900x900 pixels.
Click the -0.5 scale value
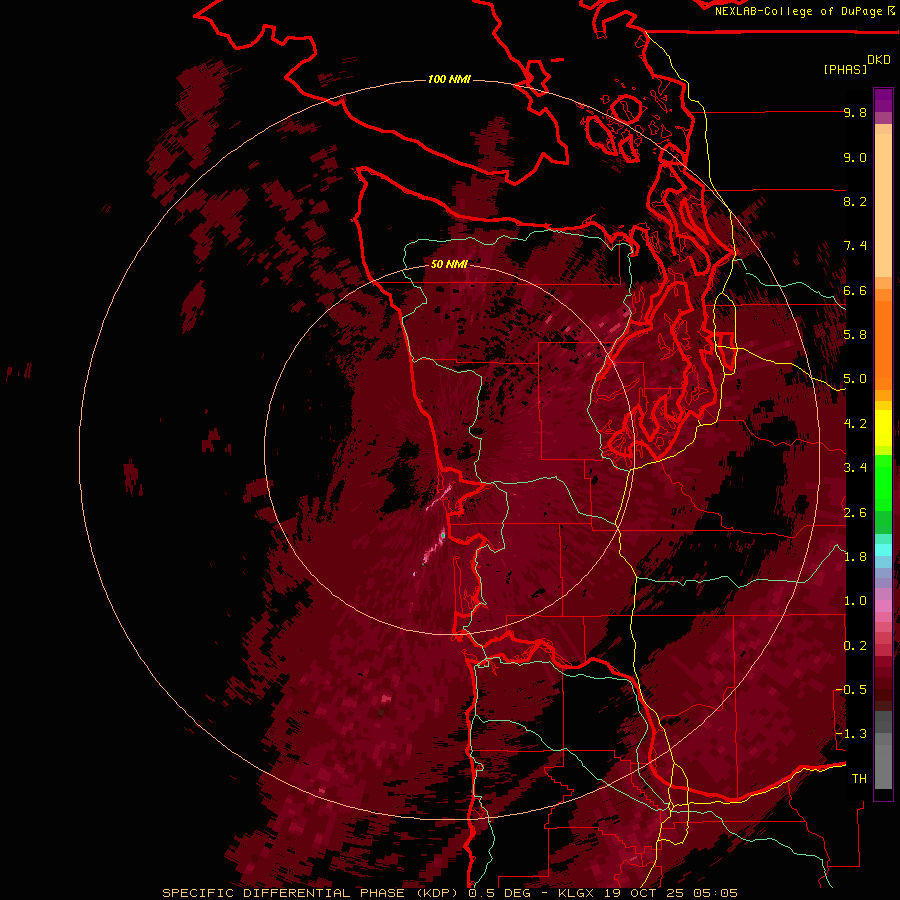[x=850, y=690]
